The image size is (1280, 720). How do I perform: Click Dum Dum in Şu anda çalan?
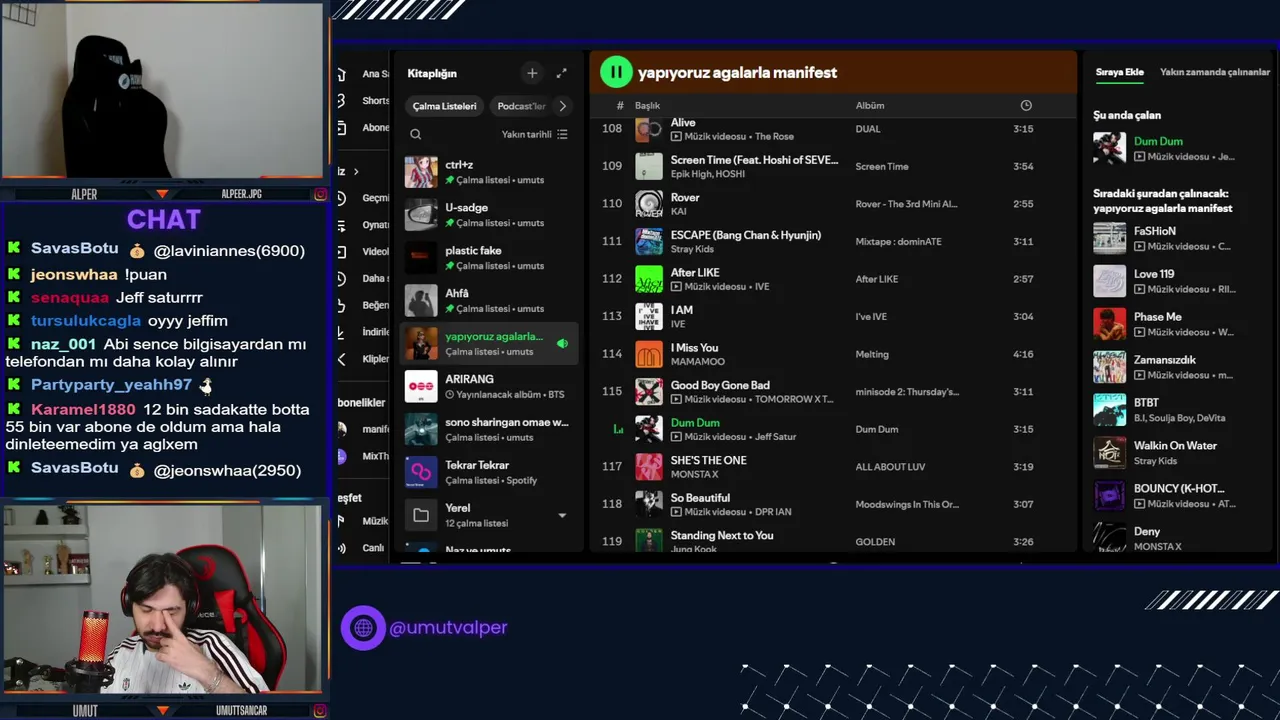click(1158, 141)
